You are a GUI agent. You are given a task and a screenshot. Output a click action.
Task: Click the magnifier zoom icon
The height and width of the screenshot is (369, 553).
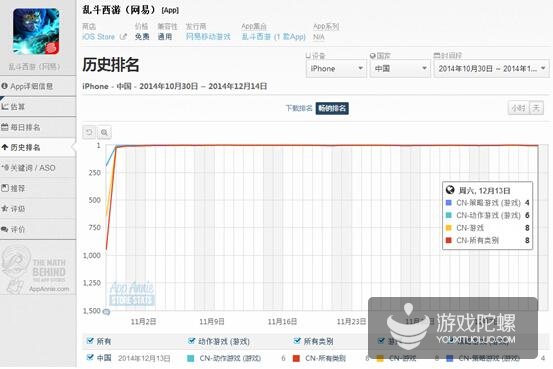tap(104, 132)
